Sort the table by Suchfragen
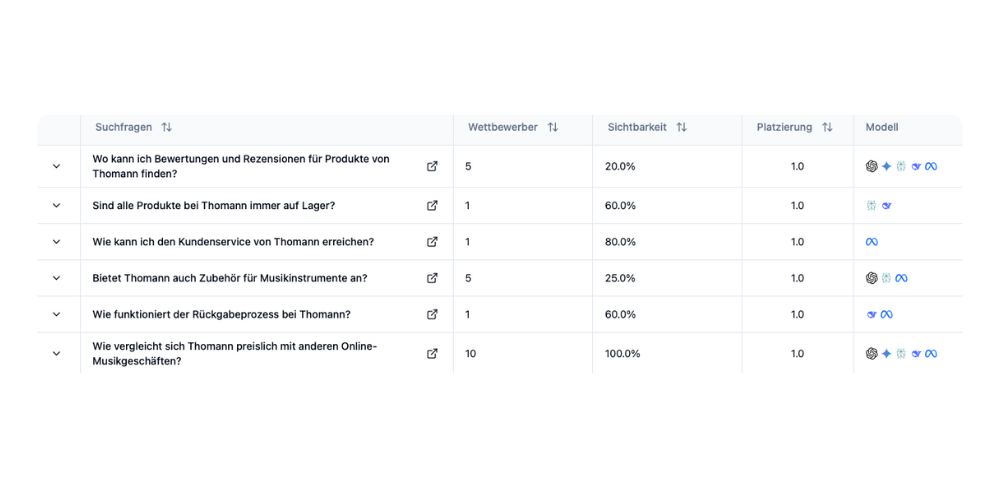Image resolution: width=1000 pixels, height=500 pixels. pyautogui.click(x=166, y=128)
